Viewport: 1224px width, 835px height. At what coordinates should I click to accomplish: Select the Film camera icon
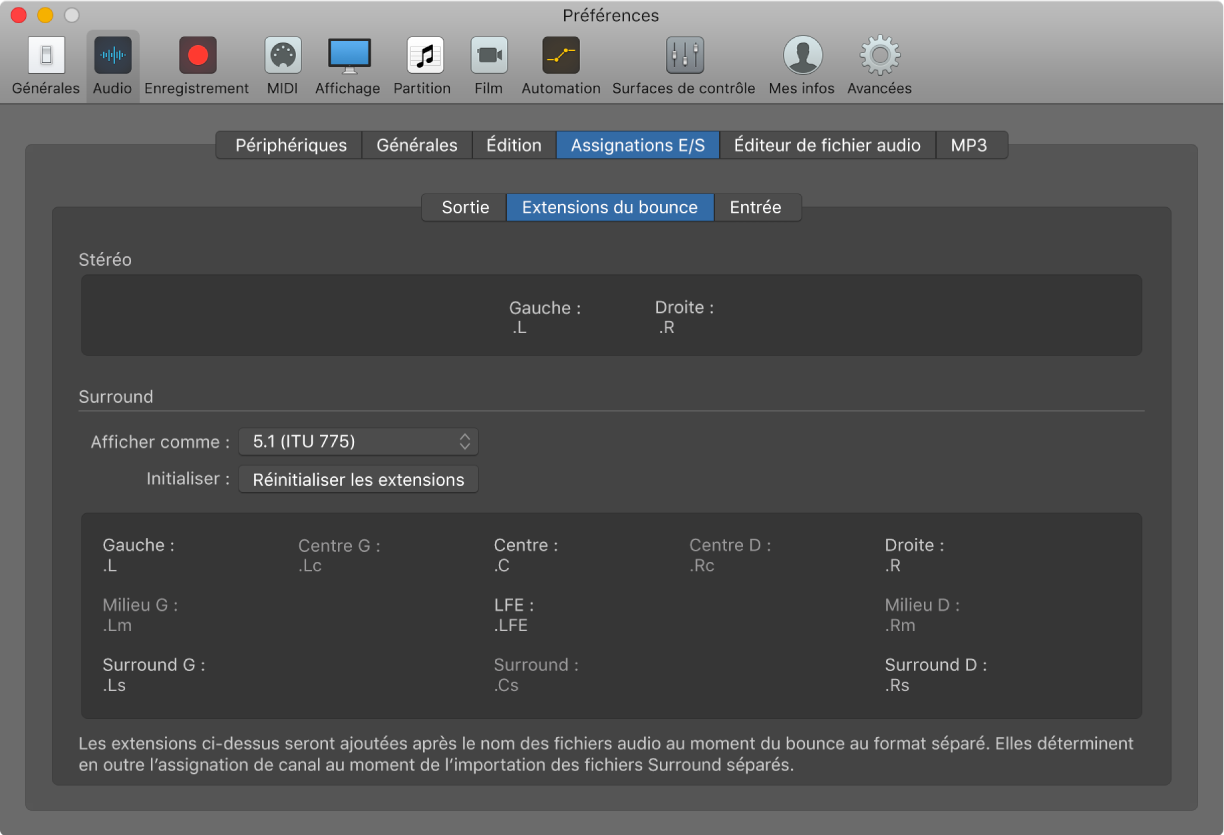(488, 56)
